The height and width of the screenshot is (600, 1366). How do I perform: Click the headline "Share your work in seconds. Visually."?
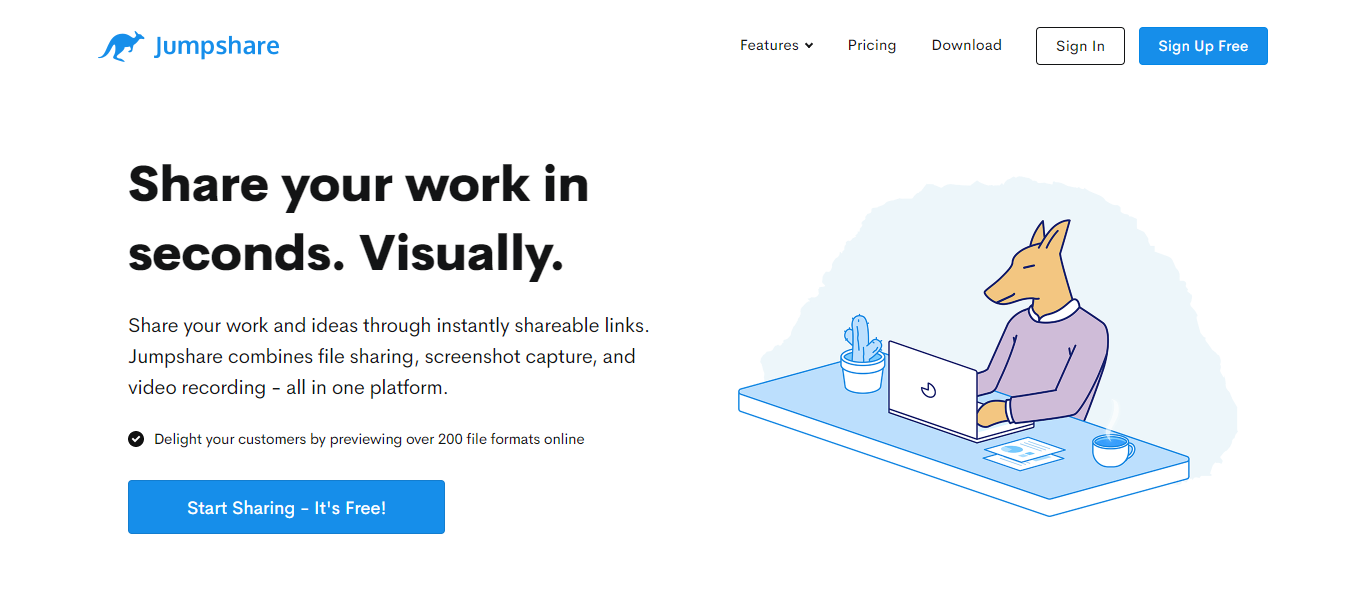tap(358, 219)
